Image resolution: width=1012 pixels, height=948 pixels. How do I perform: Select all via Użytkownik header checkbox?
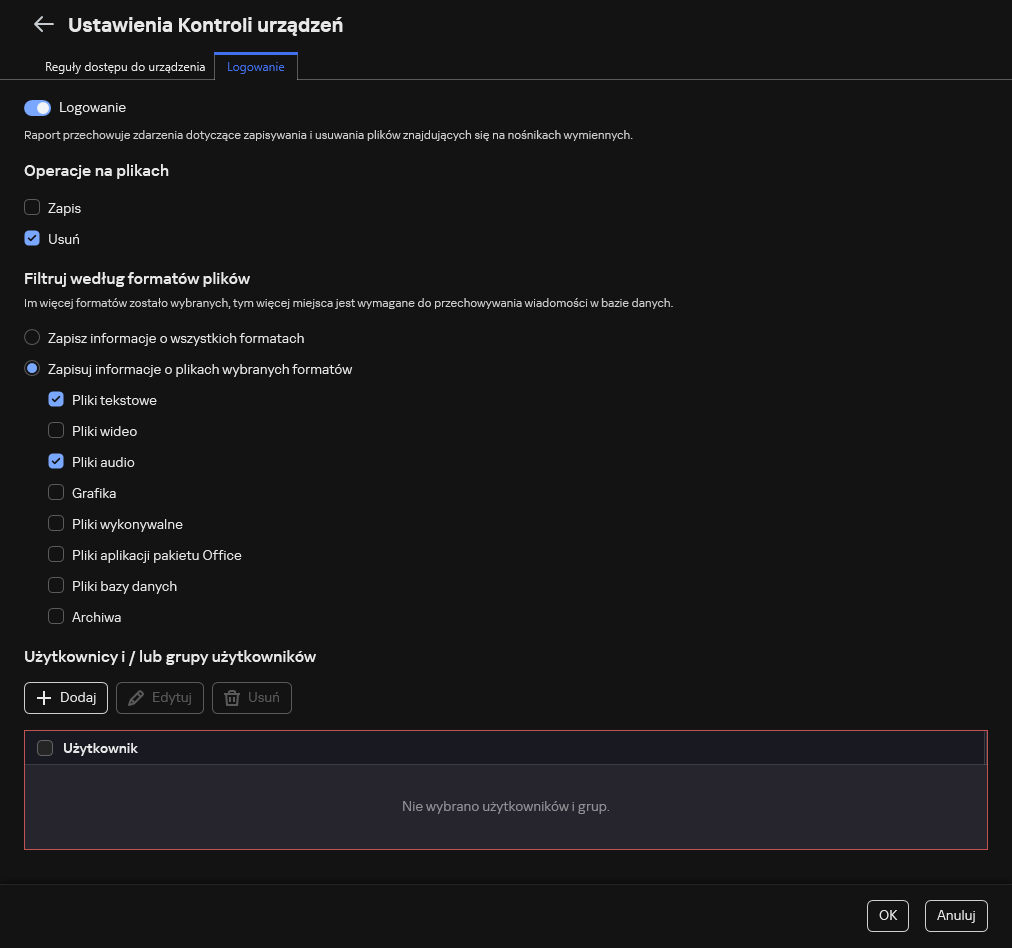pyautogui.click(x=45, y=748)
